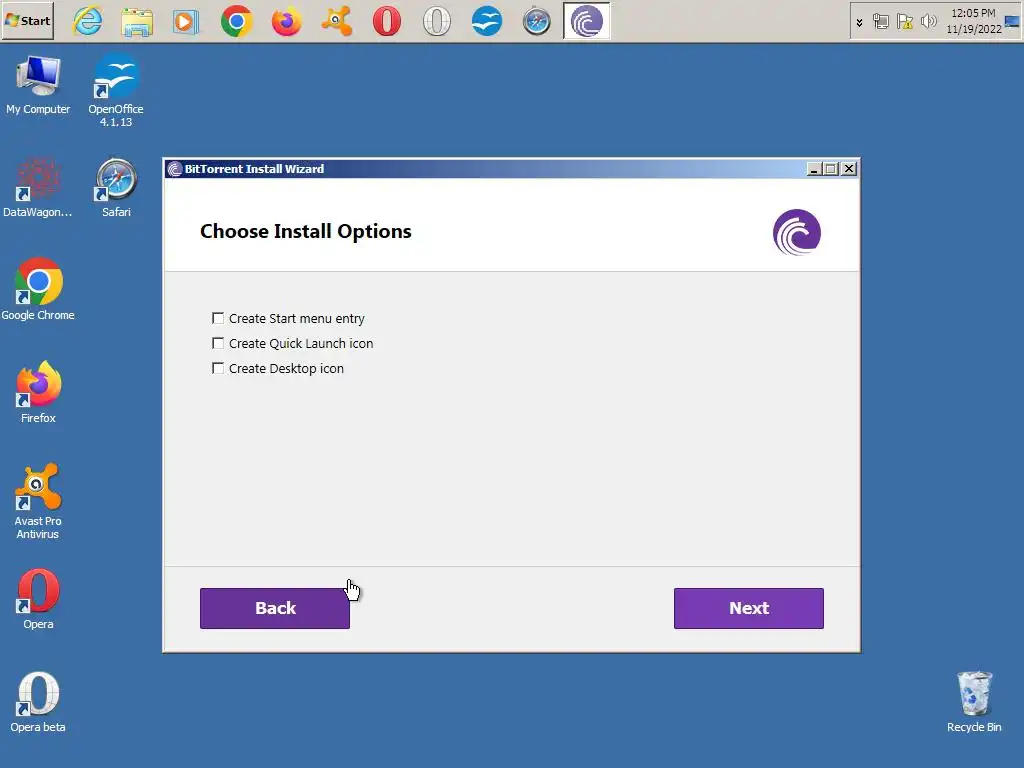Screen dimensions: 1024x768
Task: Open OpenOffice taskbar icon
Action: (487, 22)
